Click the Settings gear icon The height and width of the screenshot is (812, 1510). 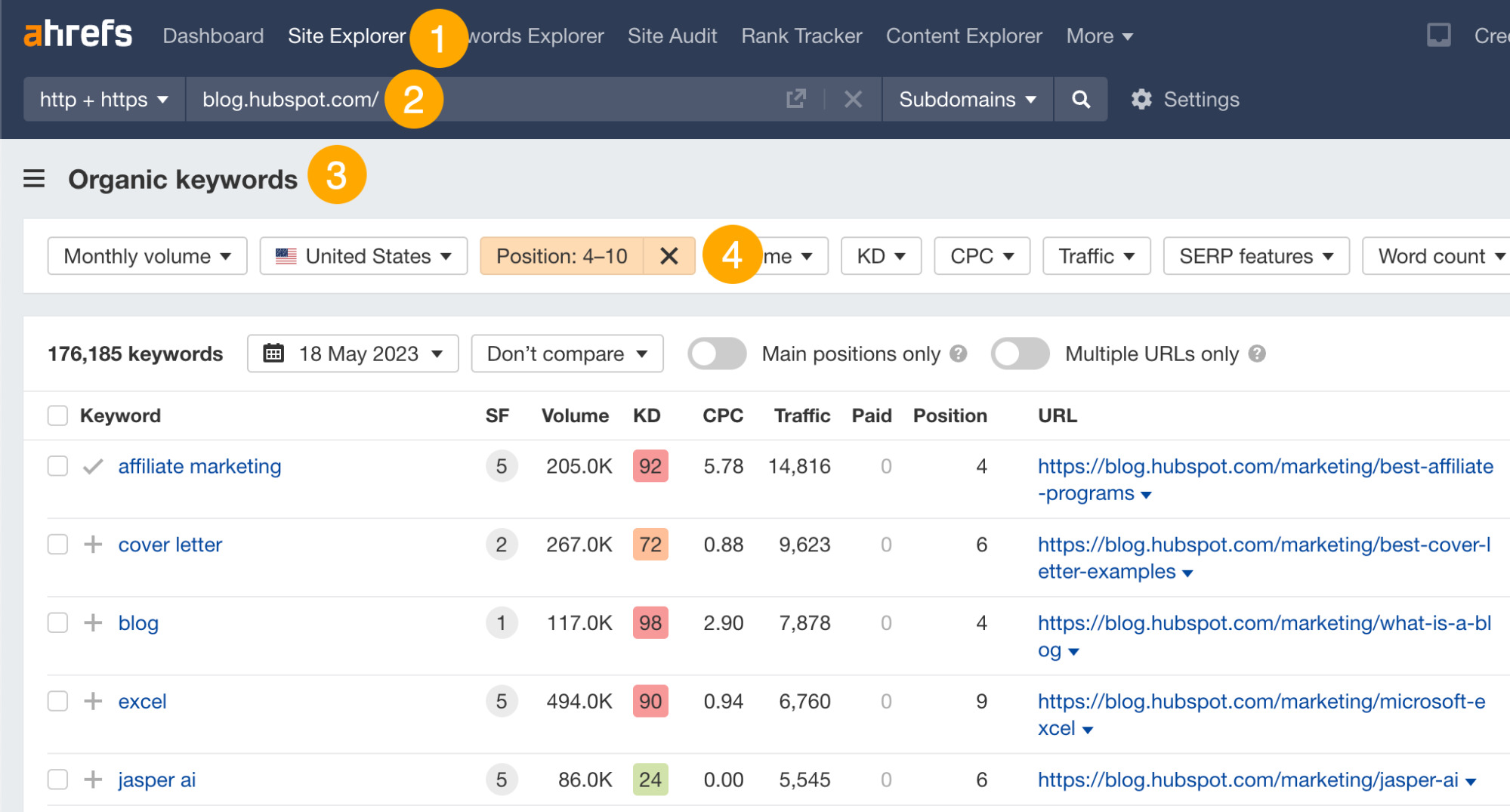tap(1142, 99)
